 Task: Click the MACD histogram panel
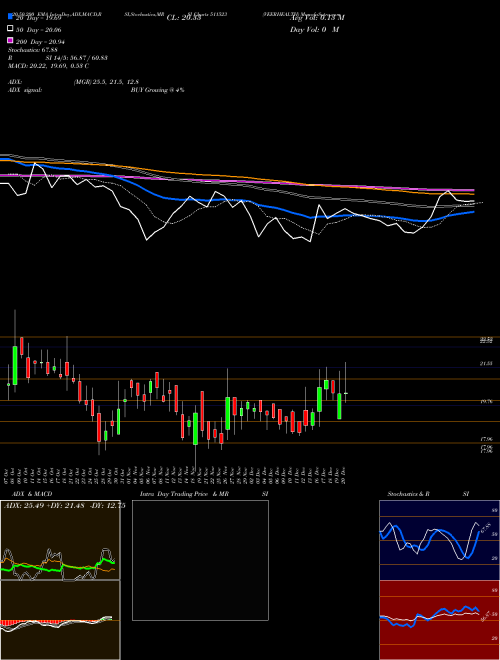60,620
